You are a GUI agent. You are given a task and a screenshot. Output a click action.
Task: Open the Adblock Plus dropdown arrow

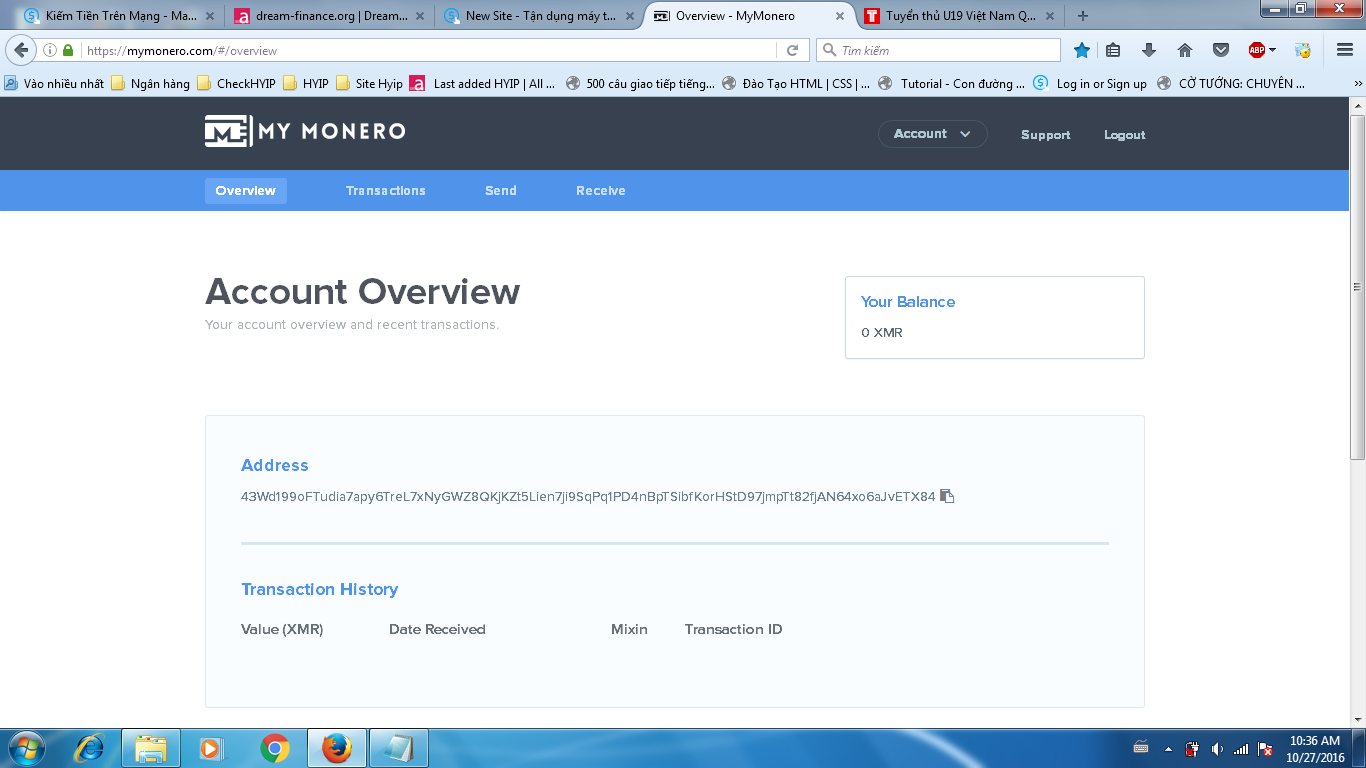pos(1272,50)
